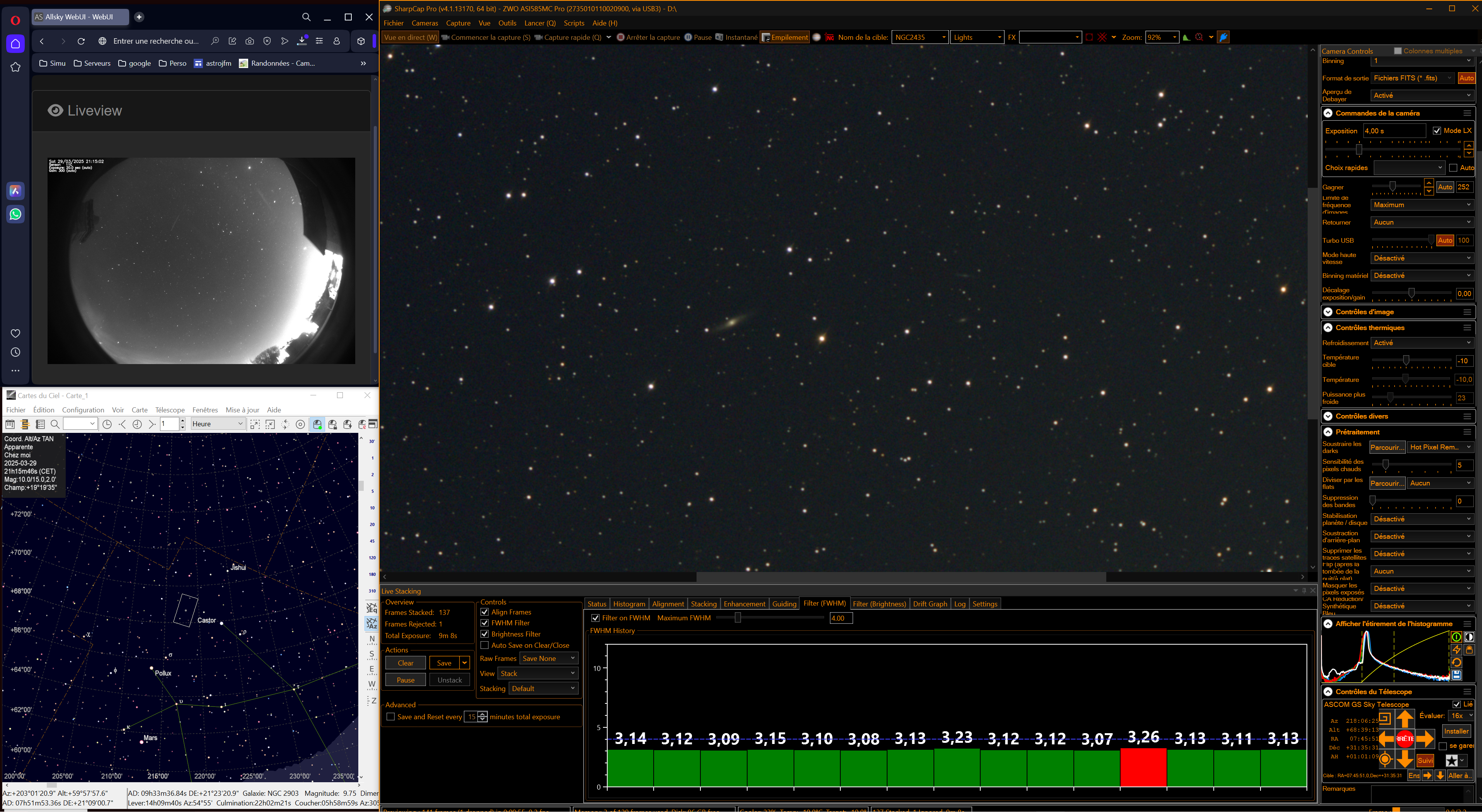Toggle the Lié checkbox in telescope controls

click(x=1457, y=704)
